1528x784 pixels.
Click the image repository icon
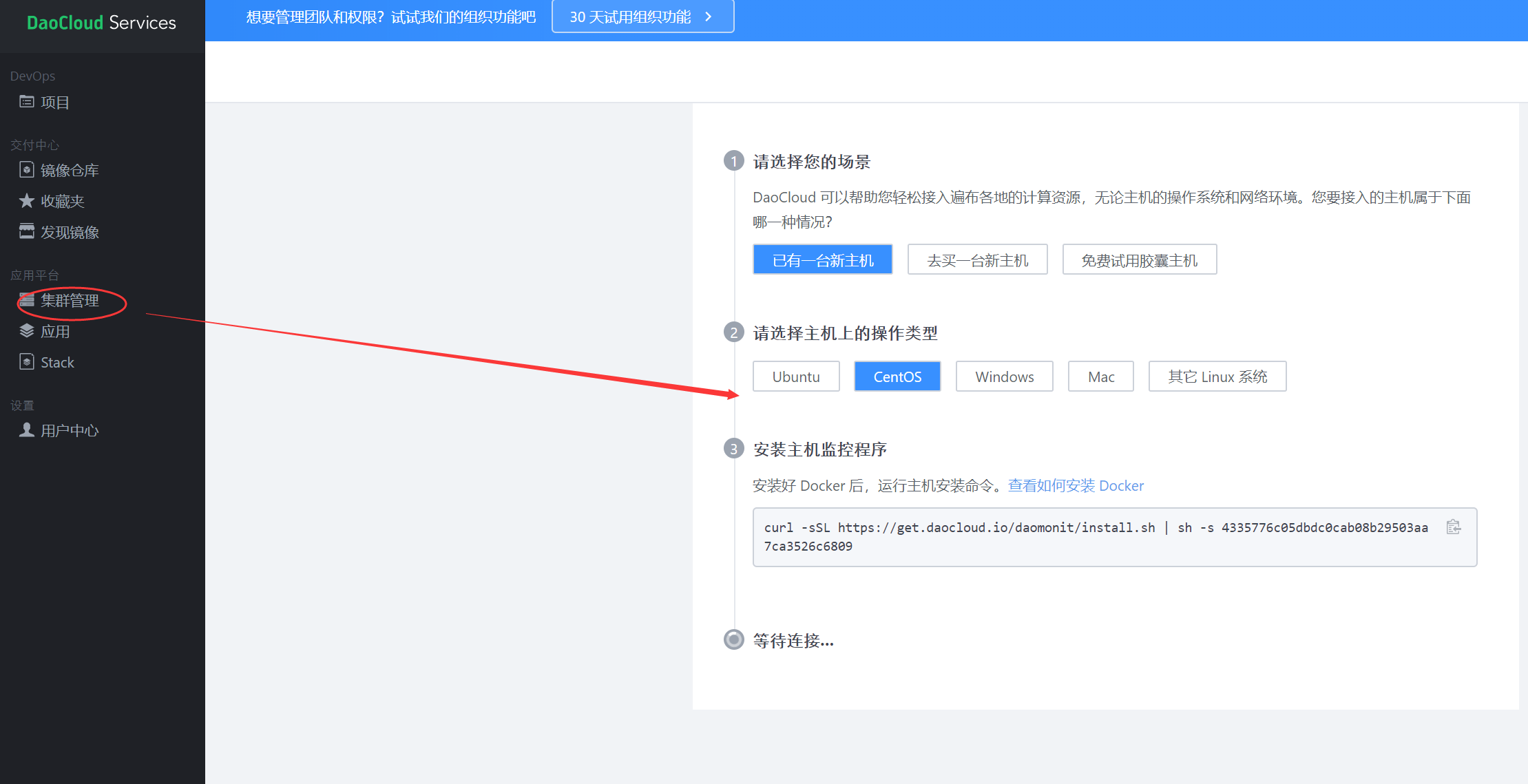(x=26, y=169)
